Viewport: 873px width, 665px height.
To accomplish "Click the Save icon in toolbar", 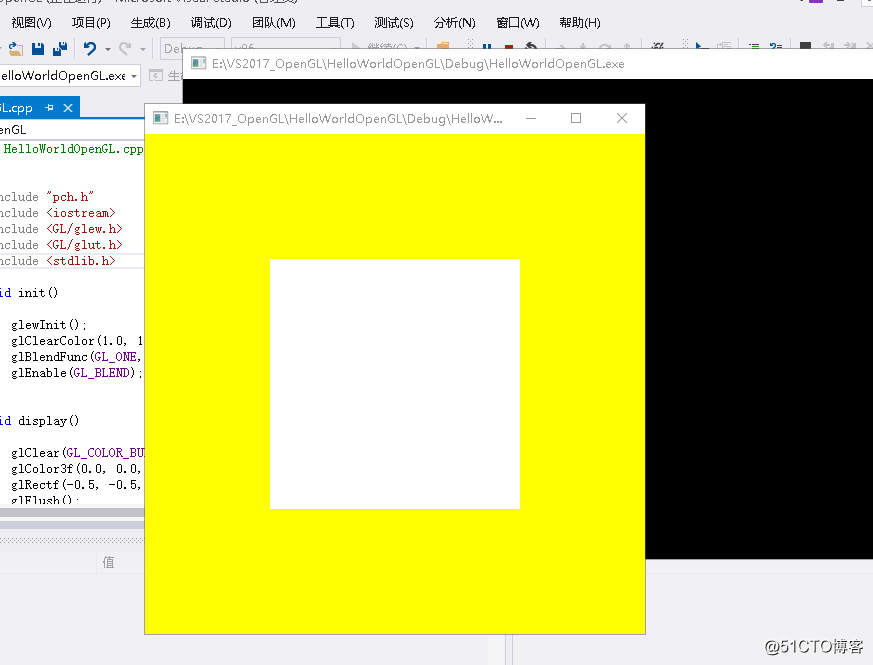I will (x=38, y=49).
